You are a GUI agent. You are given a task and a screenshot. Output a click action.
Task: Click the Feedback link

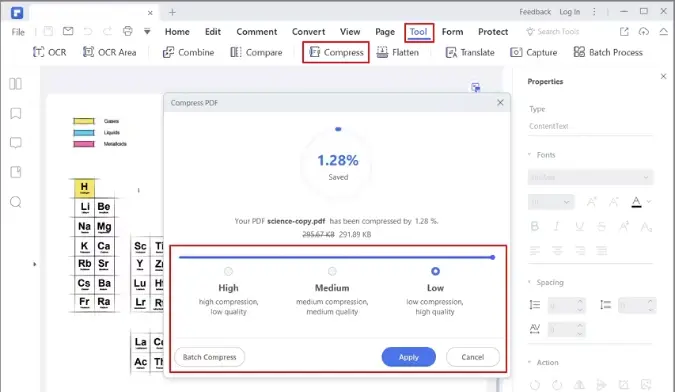point(535,12)
